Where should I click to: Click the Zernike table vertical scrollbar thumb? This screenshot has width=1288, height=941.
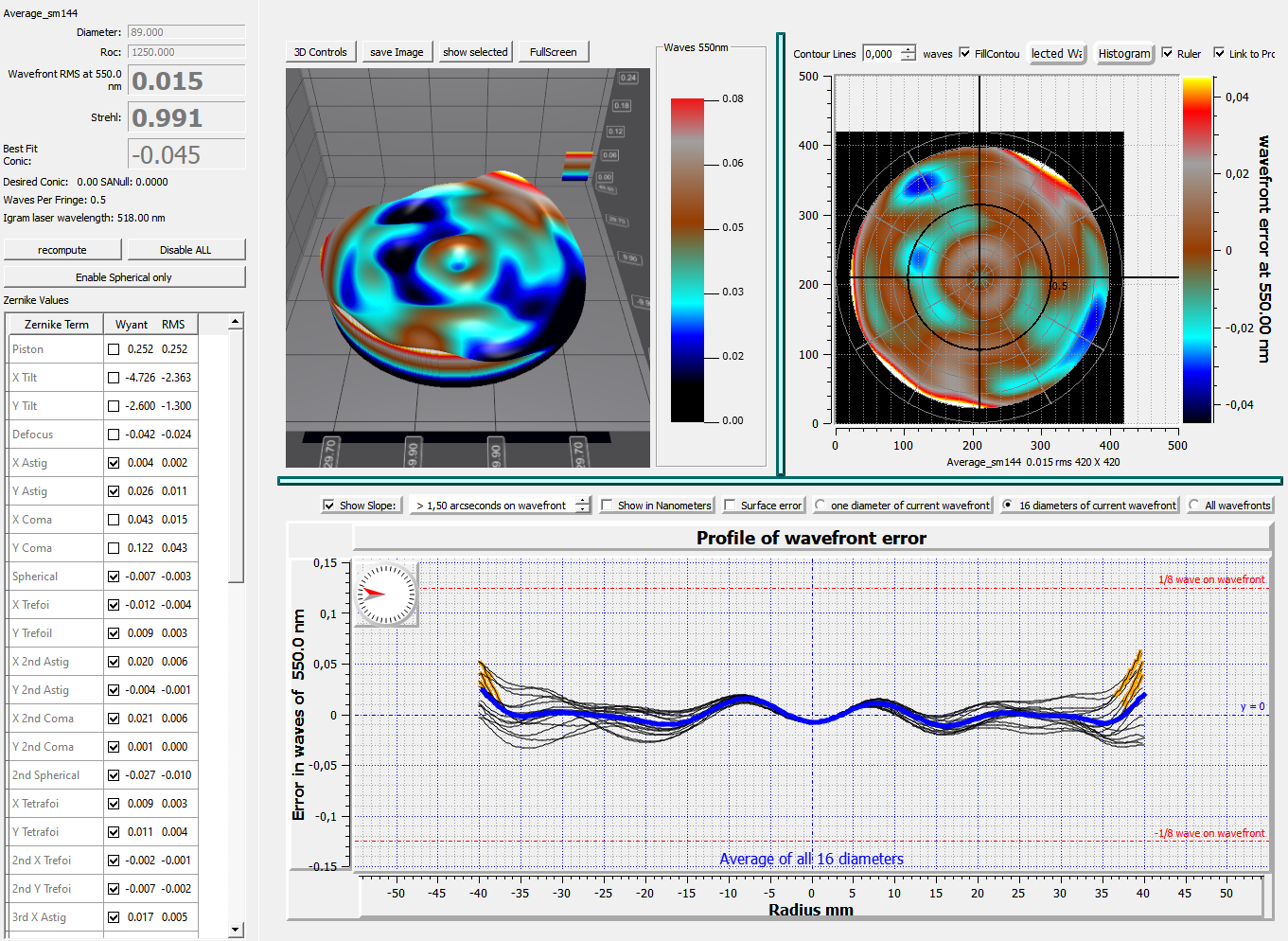click(x=236, y=456)
